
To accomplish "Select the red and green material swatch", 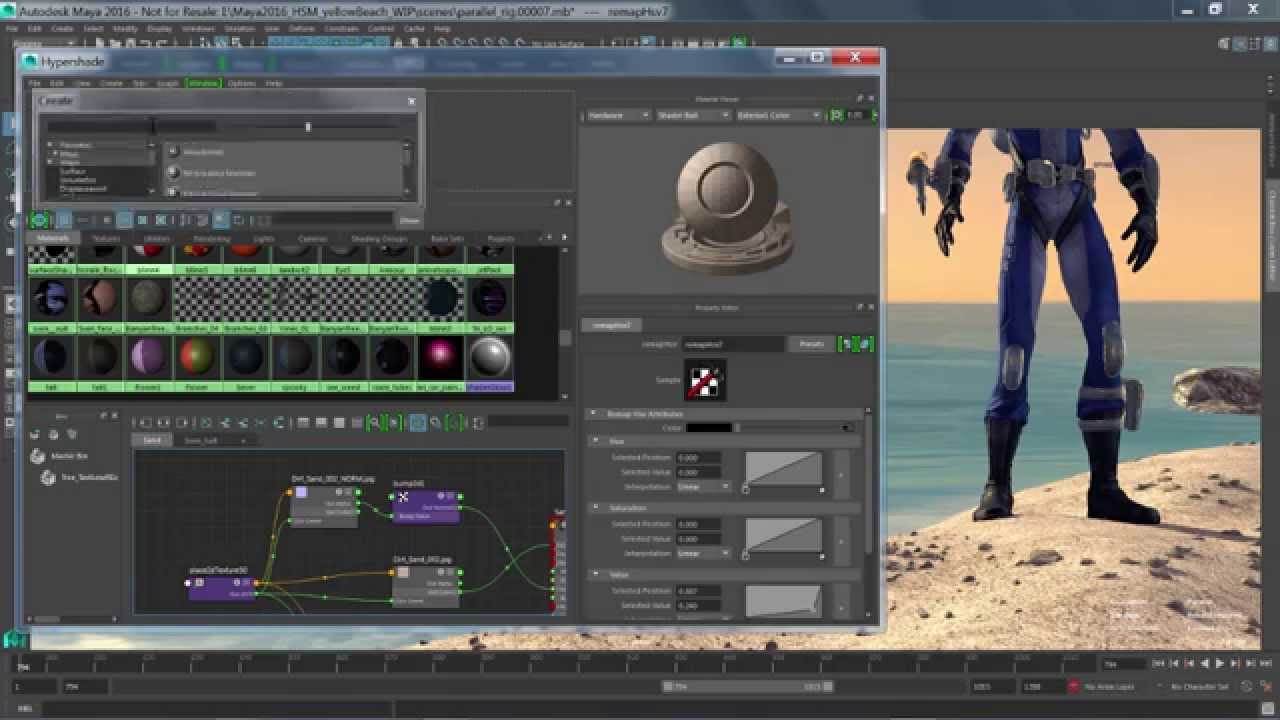I will pyautogui.click(x=197, y=357).
